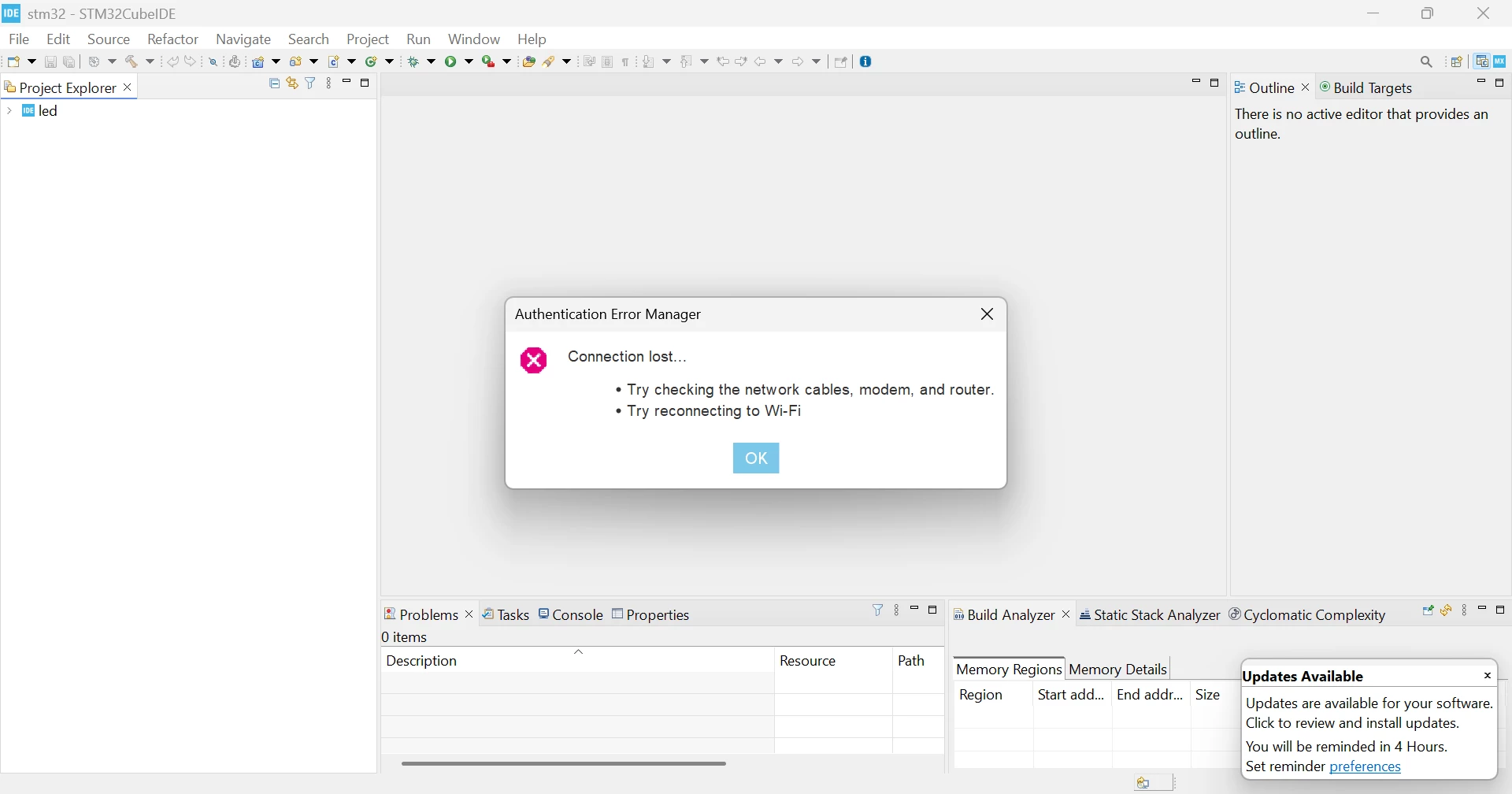The width and height of the screenshot is (1512, 794).
Task: Click the Build Analyzer refresh icon
Action: click(1447, 610)
